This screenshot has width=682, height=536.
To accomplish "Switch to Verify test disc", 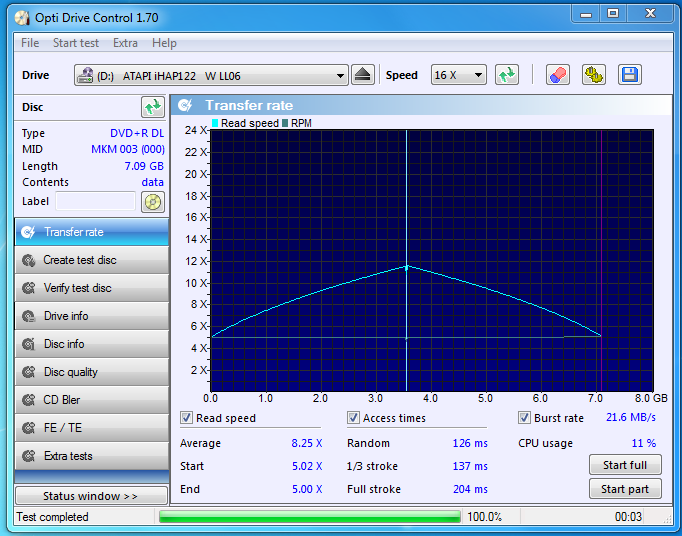I will click(92, 288).
